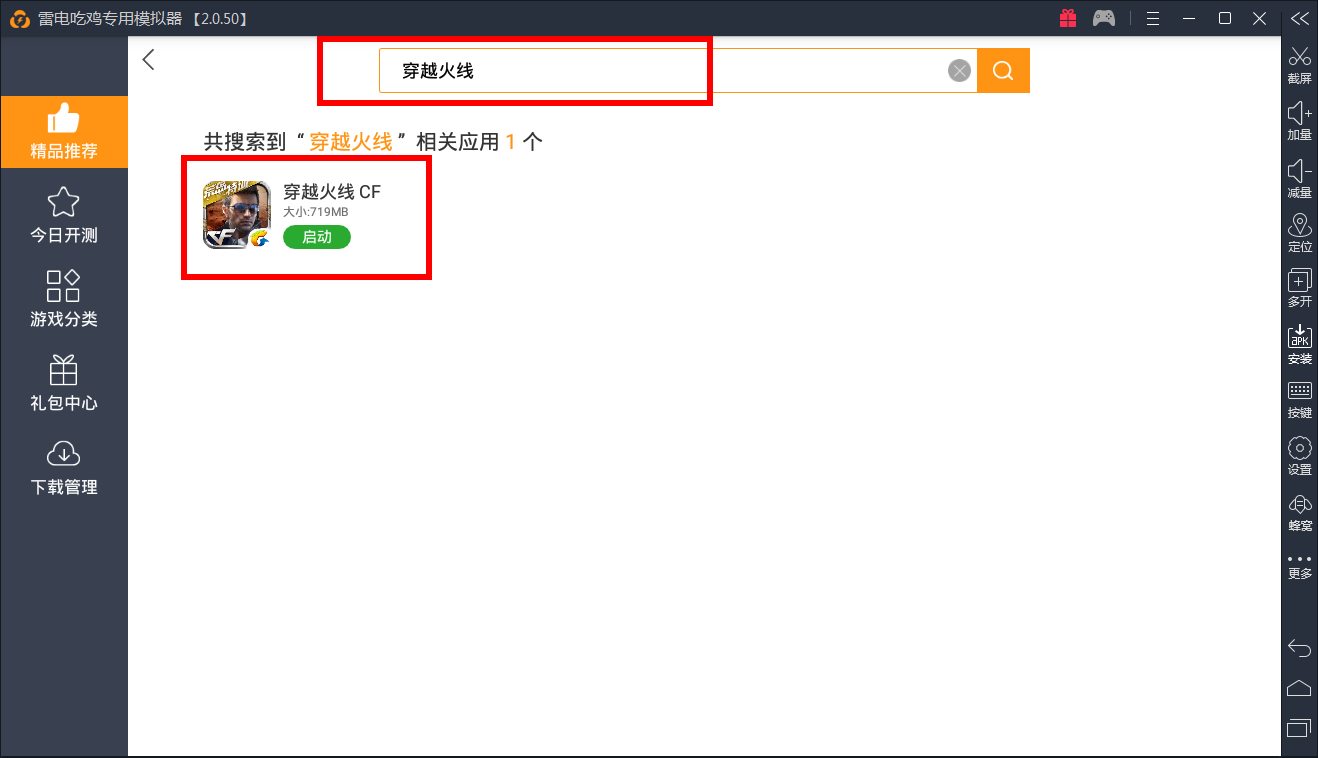
Task: Open the gift promotion icon
Action: click(1067, 17)
